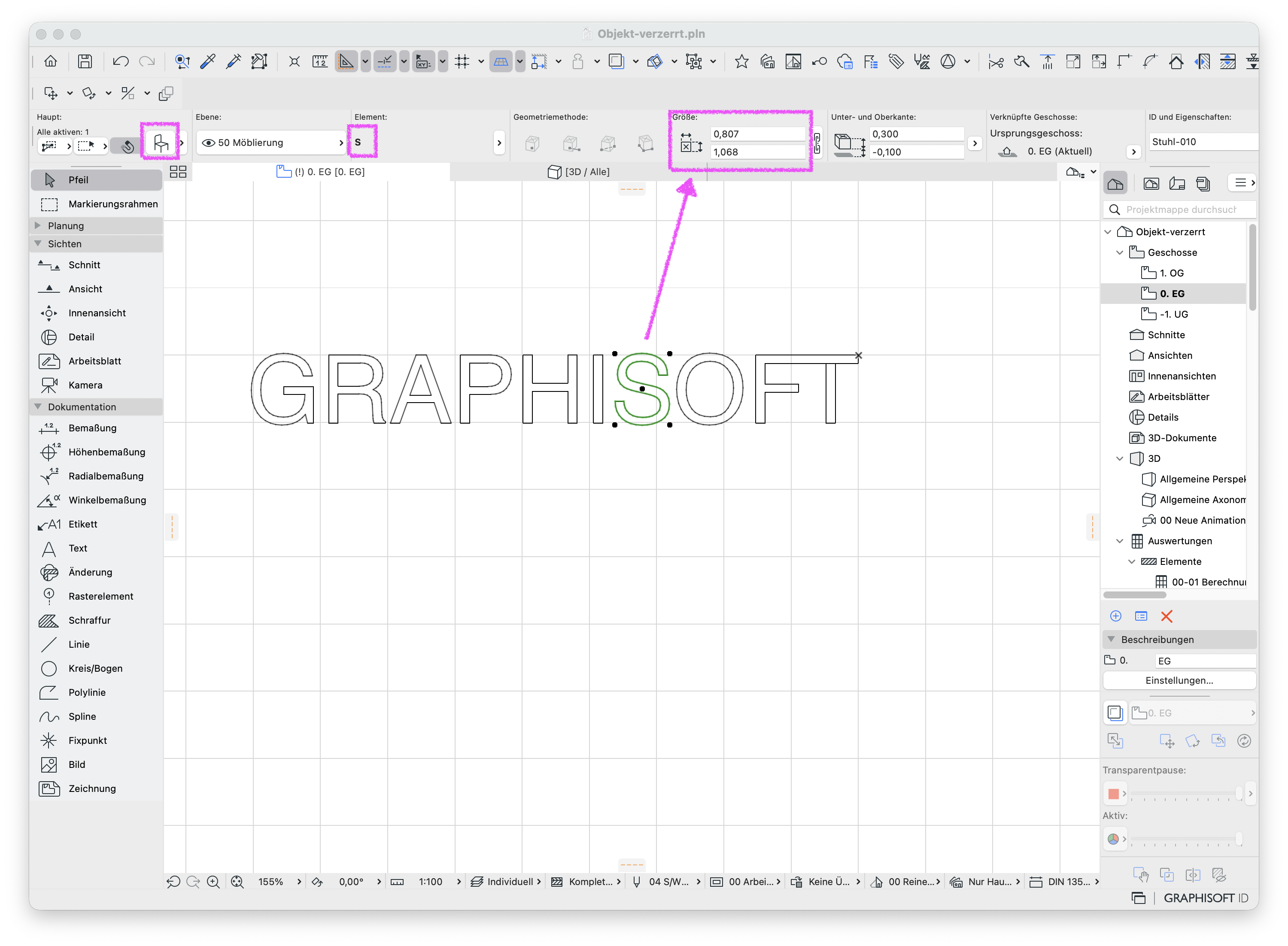Switch to the 0. EG floor plan tab
The image size is (1288, 946).
[x=321, y=172]
